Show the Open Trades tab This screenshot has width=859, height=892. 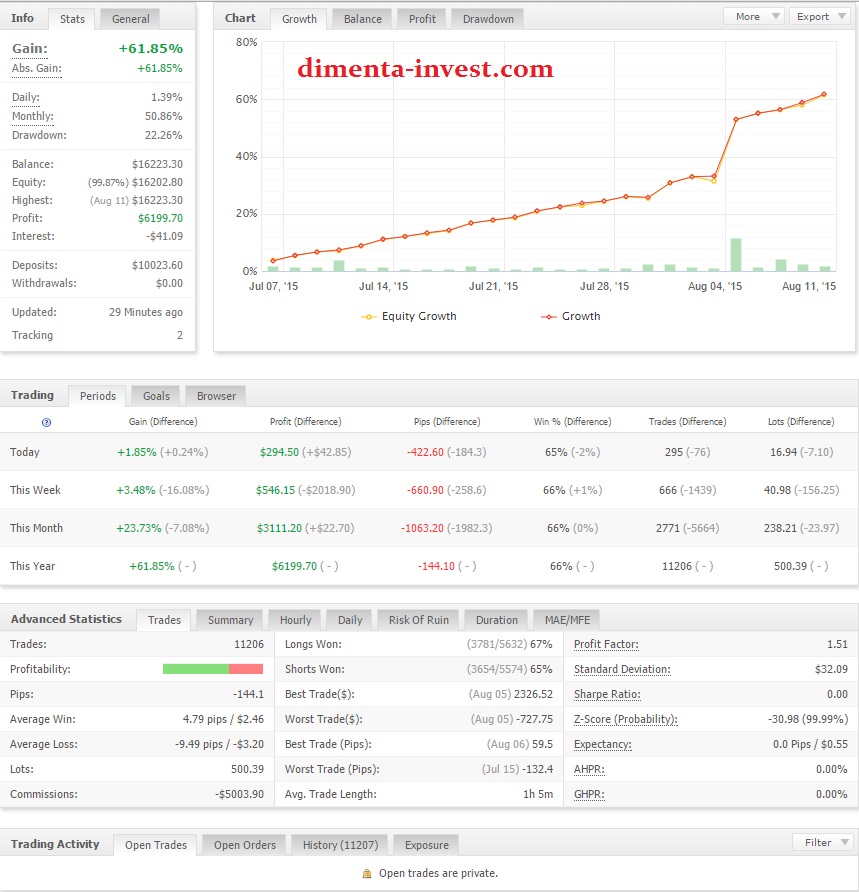click(x=156, y=845)
